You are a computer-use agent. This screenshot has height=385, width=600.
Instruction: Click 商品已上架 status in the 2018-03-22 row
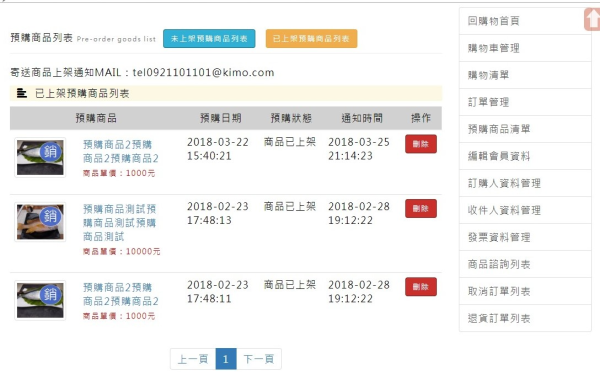click(290, 142)
